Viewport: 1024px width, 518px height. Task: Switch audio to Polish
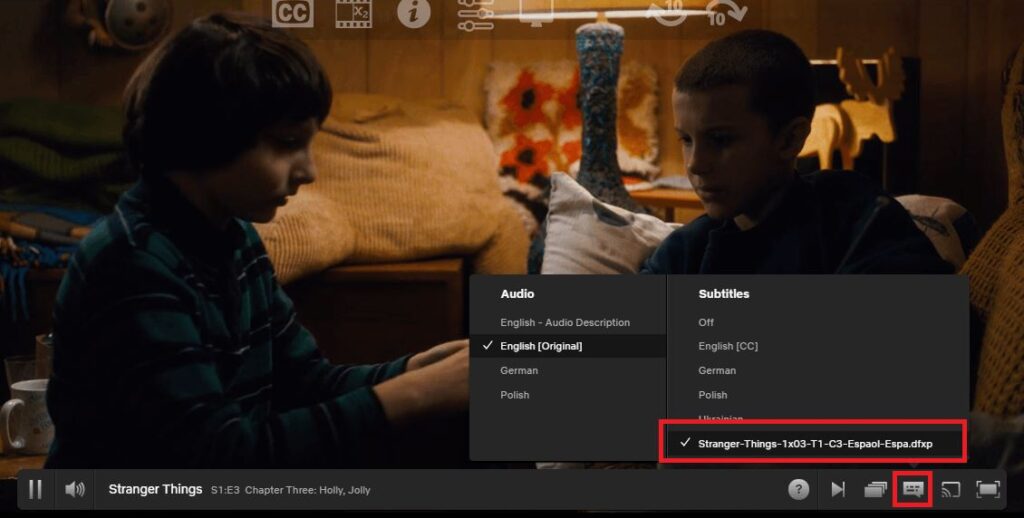click(x=515, y=395)
